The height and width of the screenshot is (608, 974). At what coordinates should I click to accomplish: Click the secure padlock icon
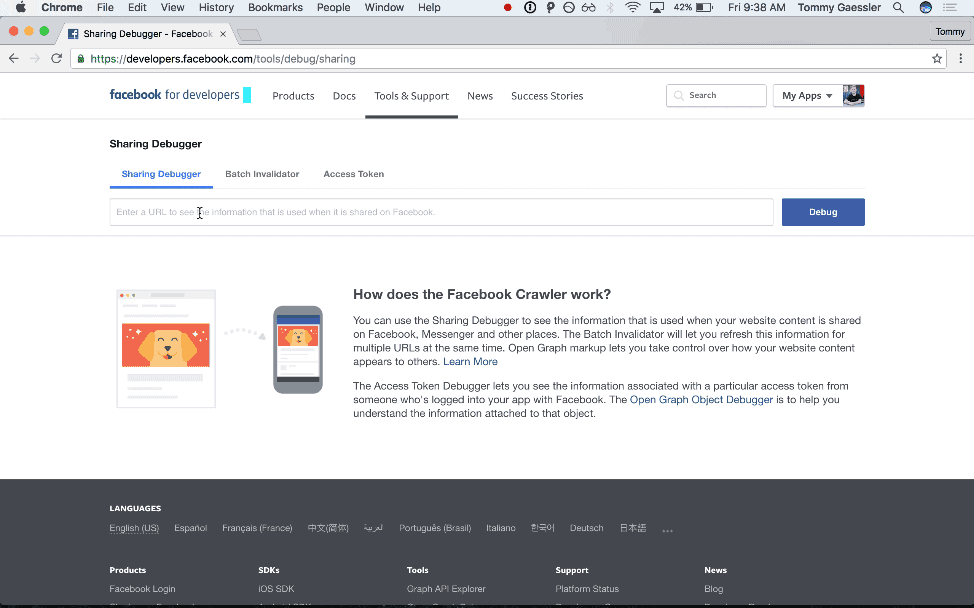(x=81, y=59)
